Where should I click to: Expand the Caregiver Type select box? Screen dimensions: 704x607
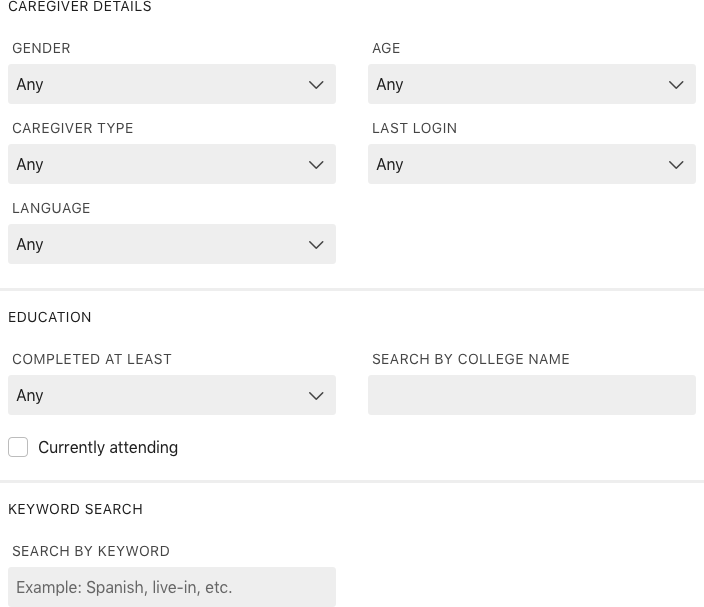click(150, 165)
